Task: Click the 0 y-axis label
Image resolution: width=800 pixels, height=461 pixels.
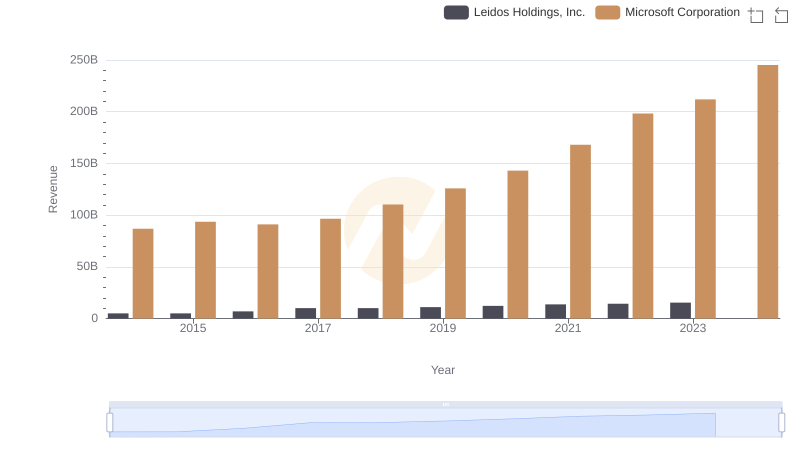Action: click(94, 318)
